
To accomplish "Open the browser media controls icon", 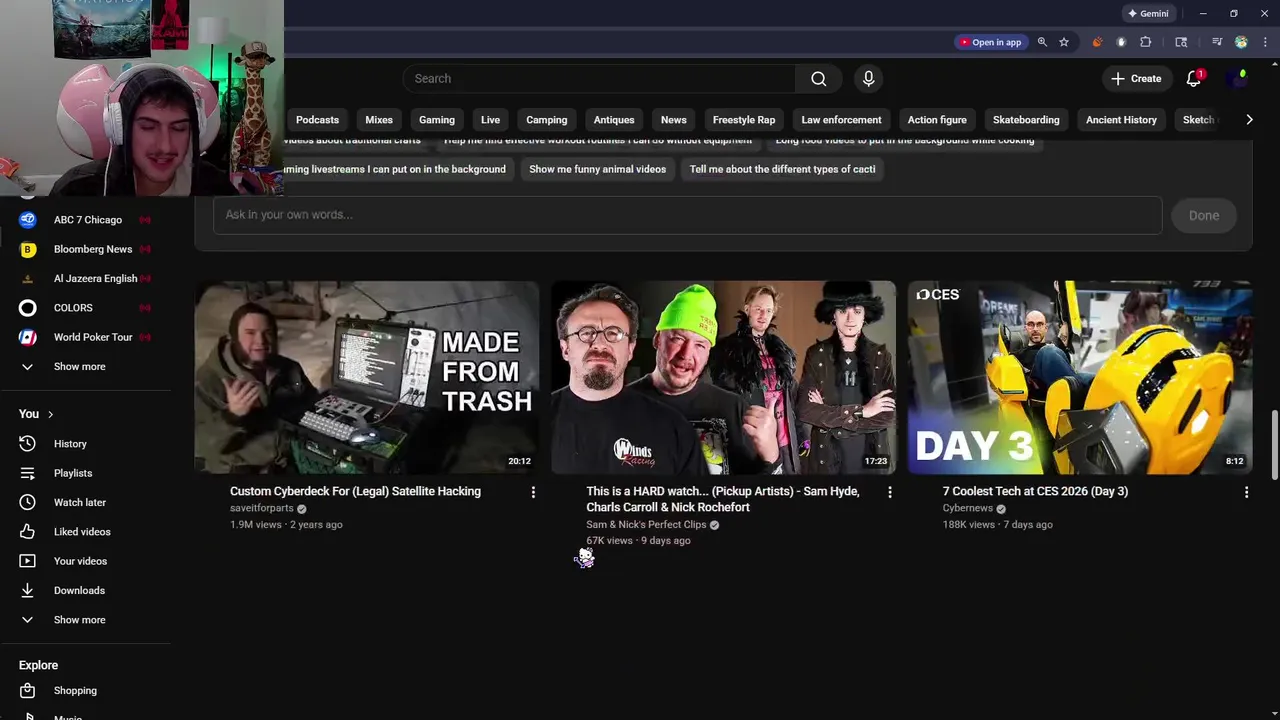I will (1217, 42).
